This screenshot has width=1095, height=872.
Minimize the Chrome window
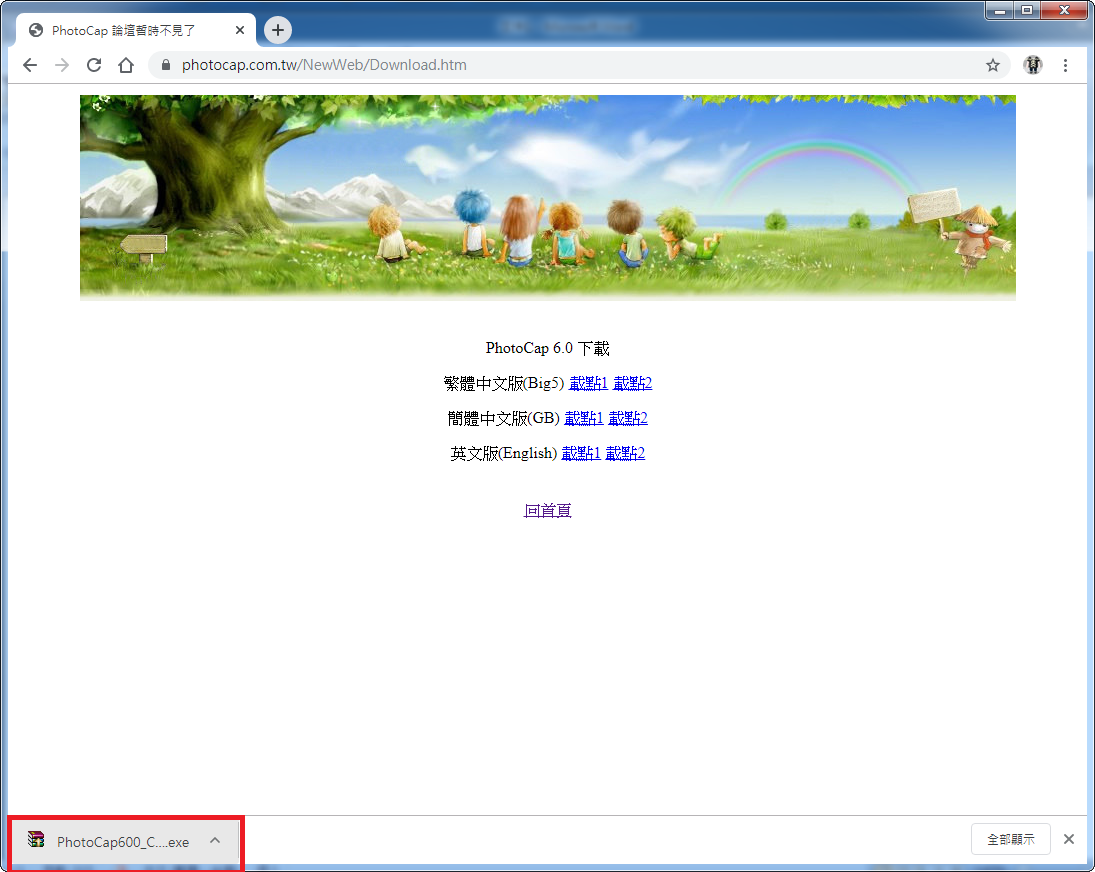999,10
